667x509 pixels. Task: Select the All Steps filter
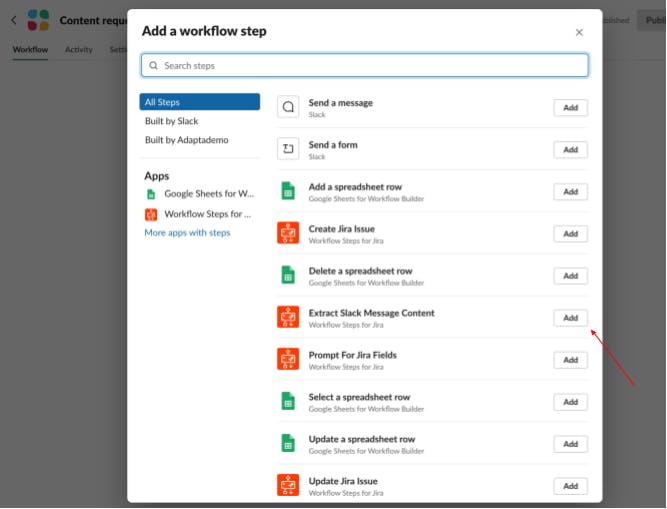pos(200,102)
